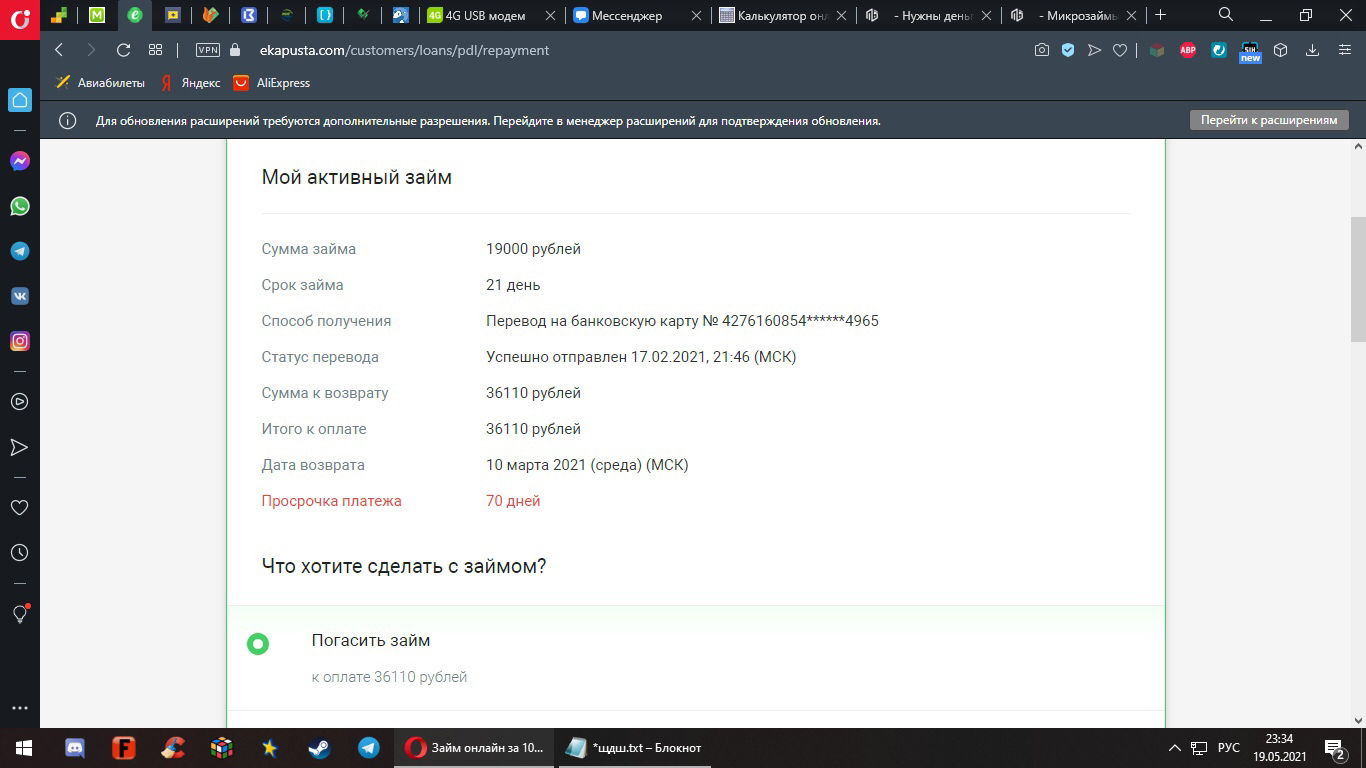Viewport: 1366px width, 768px height.
Task: Open Speed Dial start page grid
Action: (x=155, y=50)
